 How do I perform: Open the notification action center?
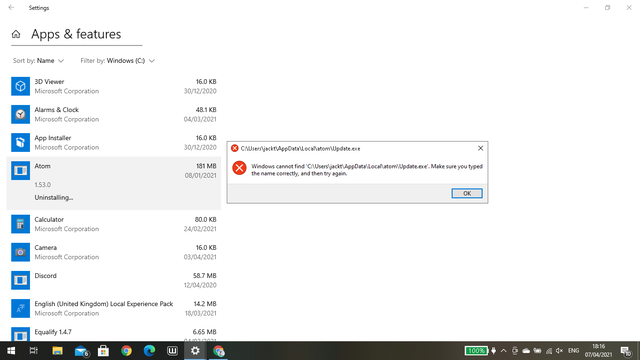626,351
